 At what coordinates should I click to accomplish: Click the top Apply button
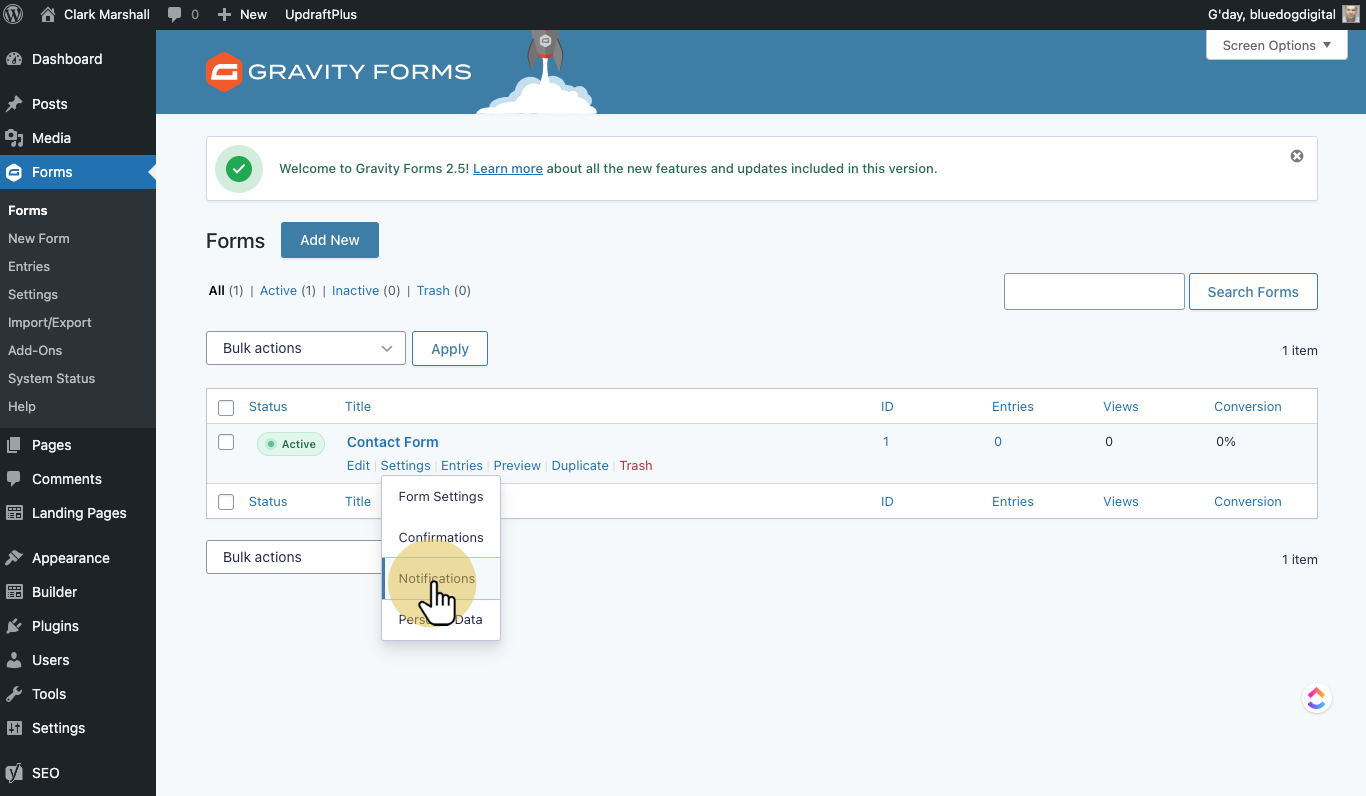point(450,348)
